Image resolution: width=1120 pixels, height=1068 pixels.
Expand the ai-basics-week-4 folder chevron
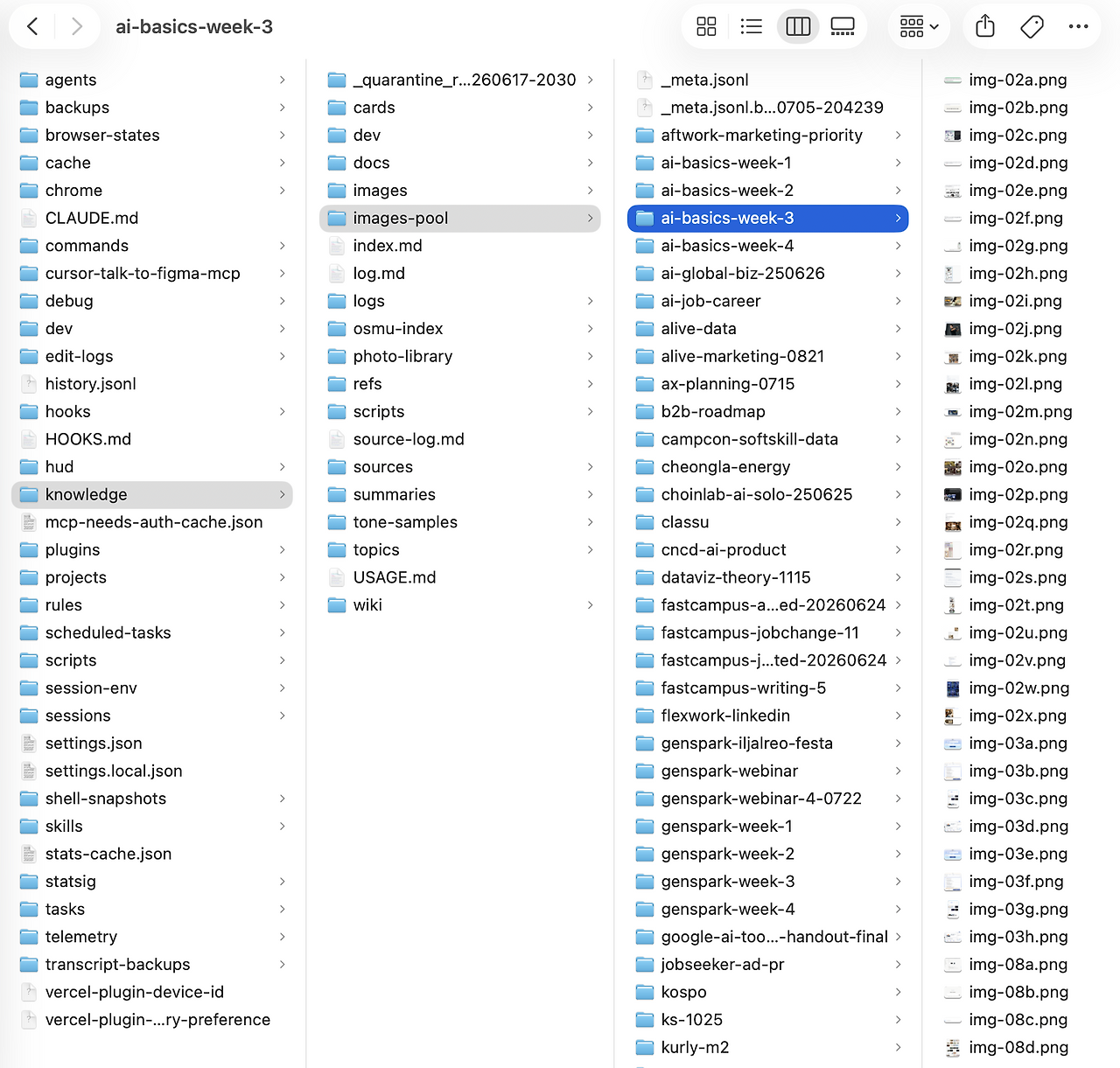pos(898,246)
